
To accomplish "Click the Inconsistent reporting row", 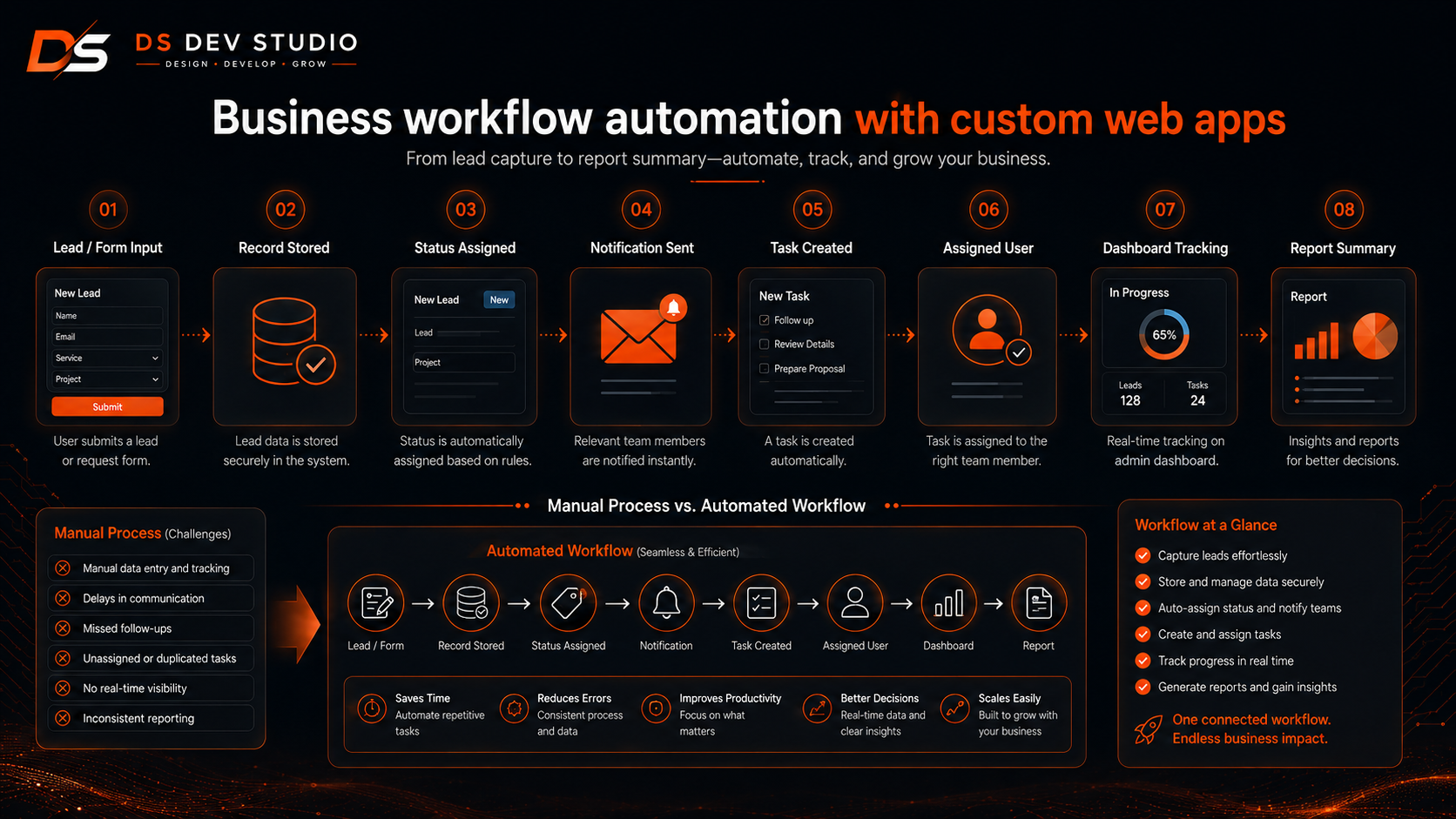I will click(151, 718).
